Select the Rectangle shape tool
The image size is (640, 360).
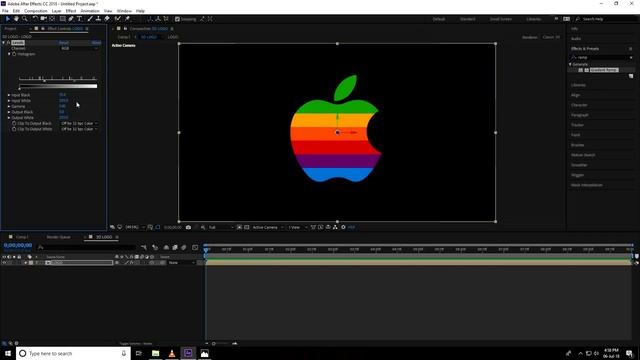coord(62,19)
